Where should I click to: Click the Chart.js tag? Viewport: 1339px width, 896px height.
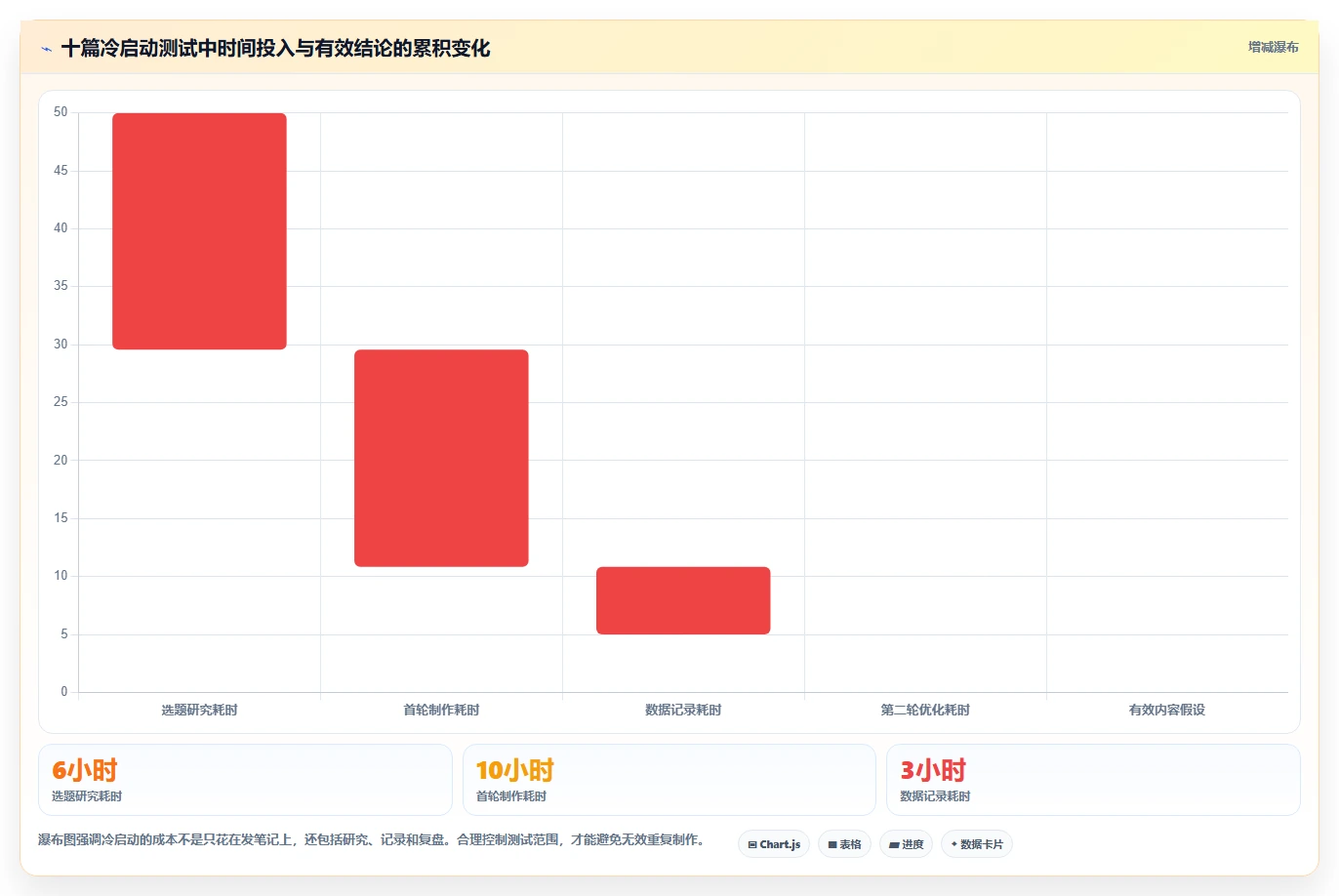point(774,844)
